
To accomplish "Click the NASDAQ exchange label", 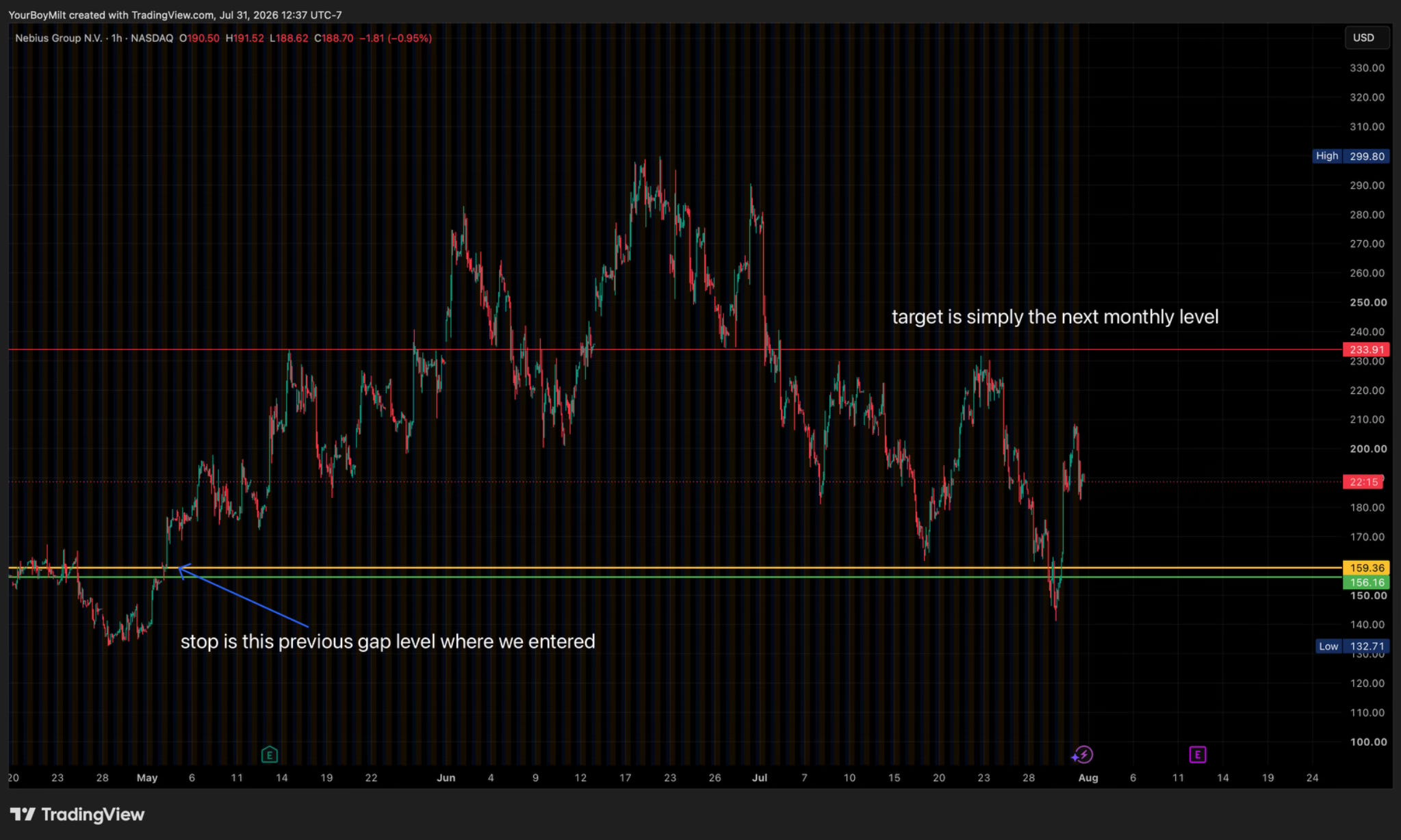I will click(x=152, y=38).
